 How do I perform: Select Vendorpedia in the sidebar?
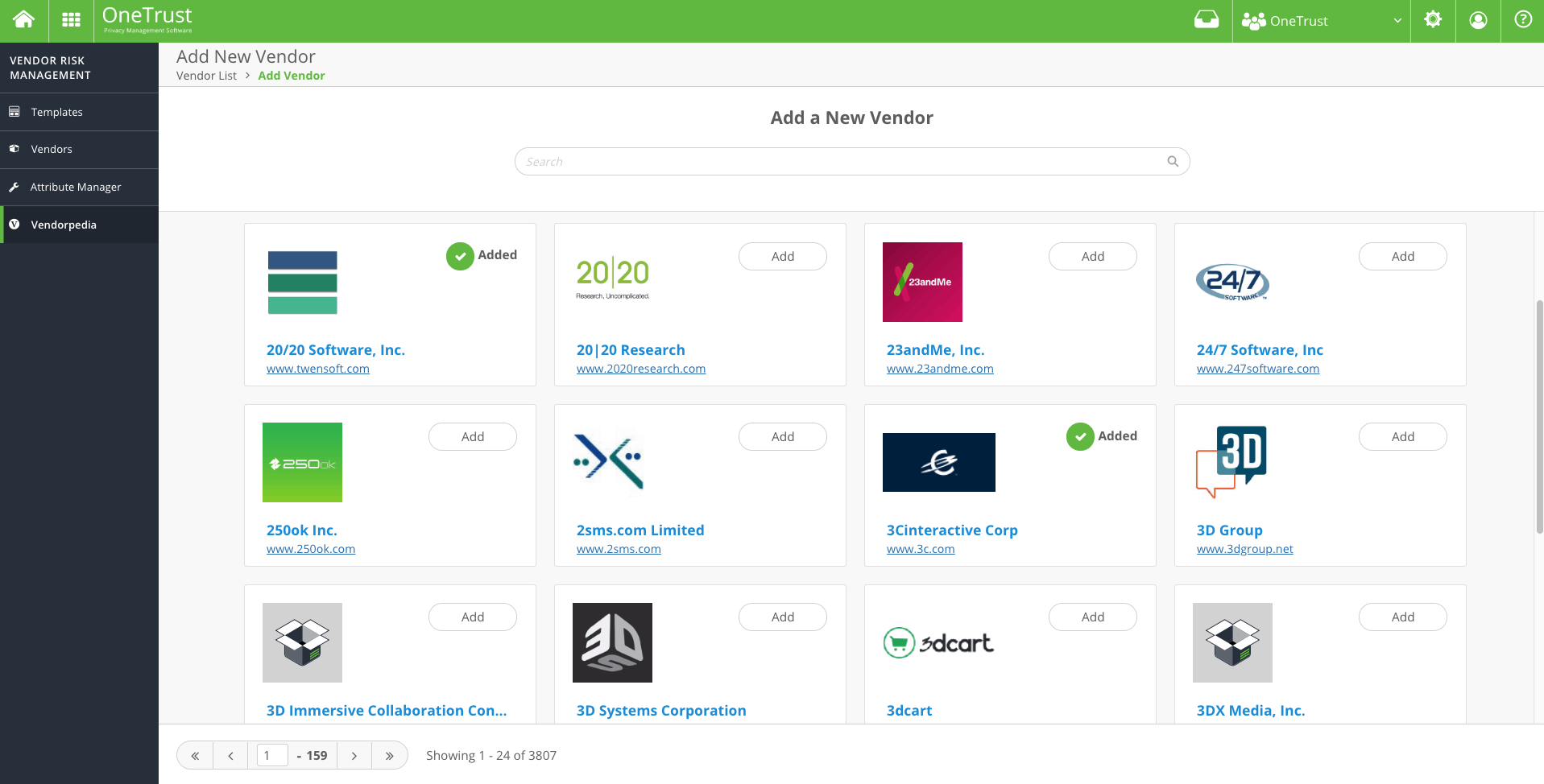pyautogui.click(x=79, y=225)
